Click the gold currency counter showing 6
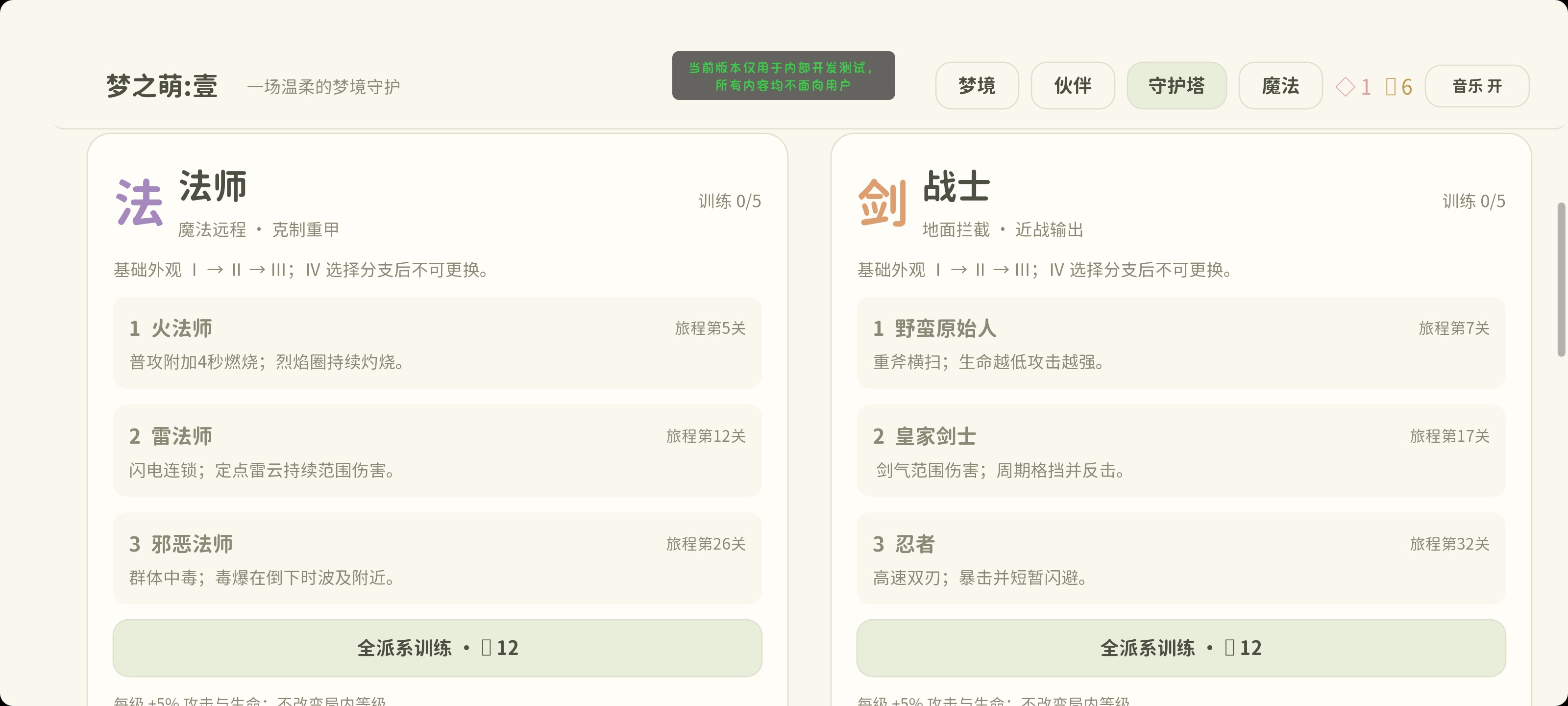 point(1399,87)
